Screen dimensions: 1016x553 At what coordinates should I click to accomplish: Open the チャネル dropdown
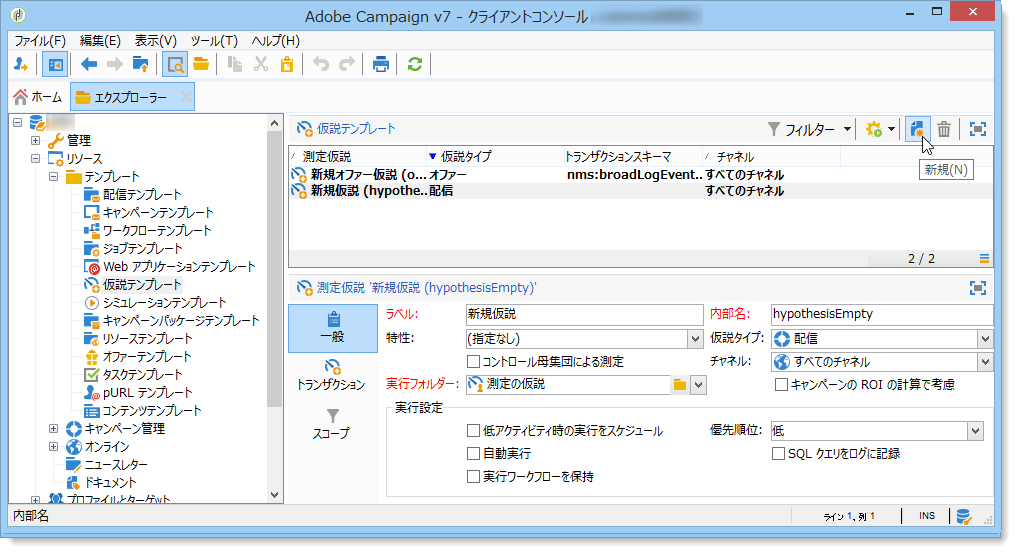(986, 362)
